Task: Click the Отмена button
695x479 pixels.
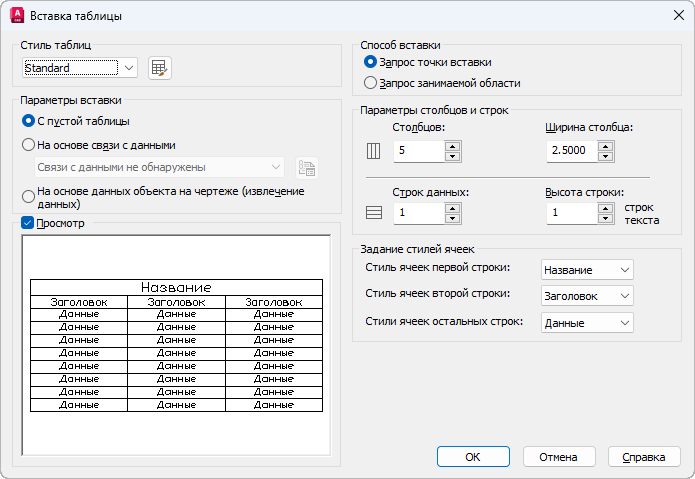Action: 559,457
